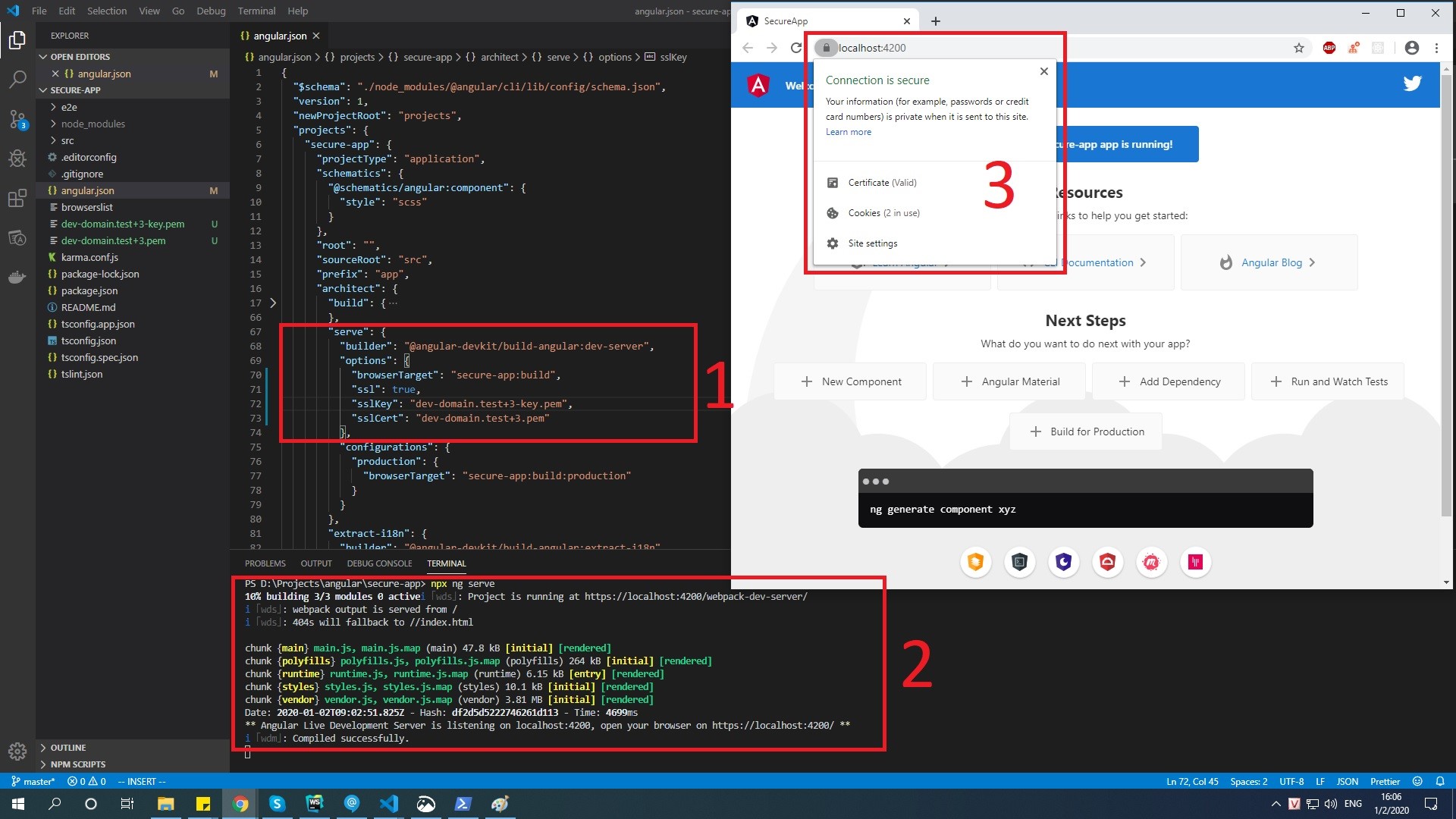
Task: Click the Twitter bird icon on page
Action: coord(1412,83)
